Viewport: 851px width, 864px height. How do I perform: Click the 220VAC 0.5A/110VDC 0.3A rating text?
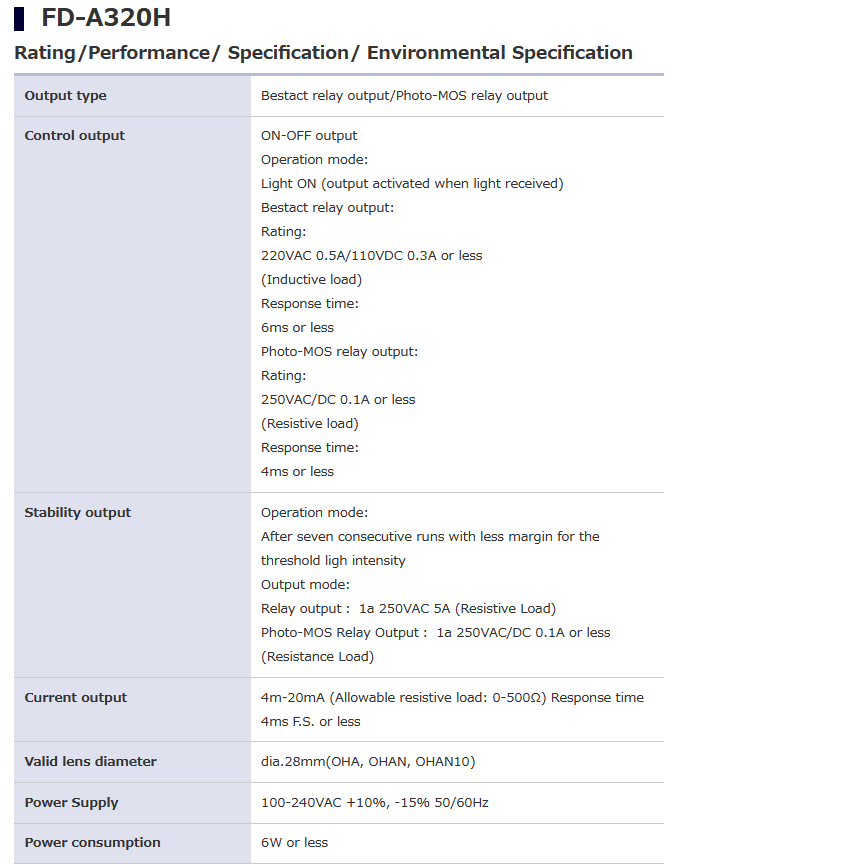pos(371,256)
